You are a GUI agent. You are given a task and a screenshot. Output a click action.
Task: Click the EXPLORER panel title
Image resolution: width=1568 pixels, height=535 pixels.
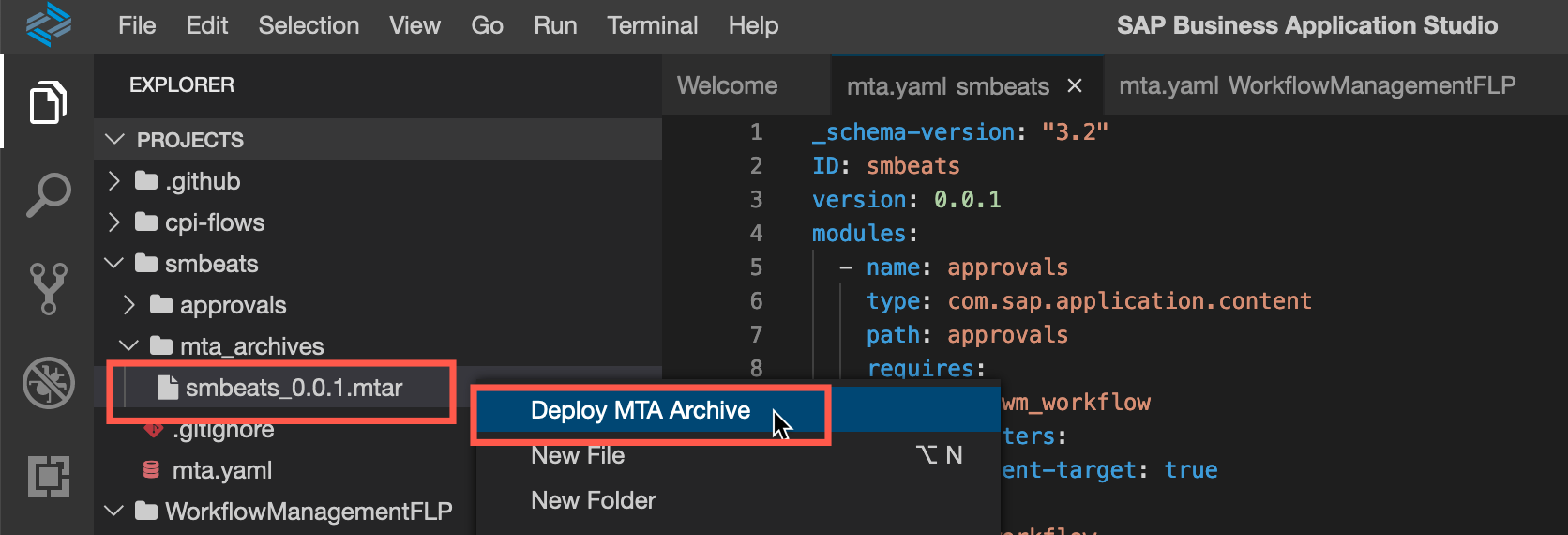coord(182,84)
